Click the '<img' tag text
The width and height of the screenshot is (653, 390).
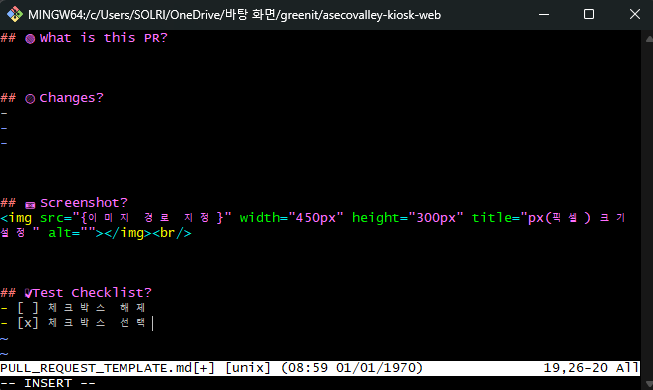(16, 218)
